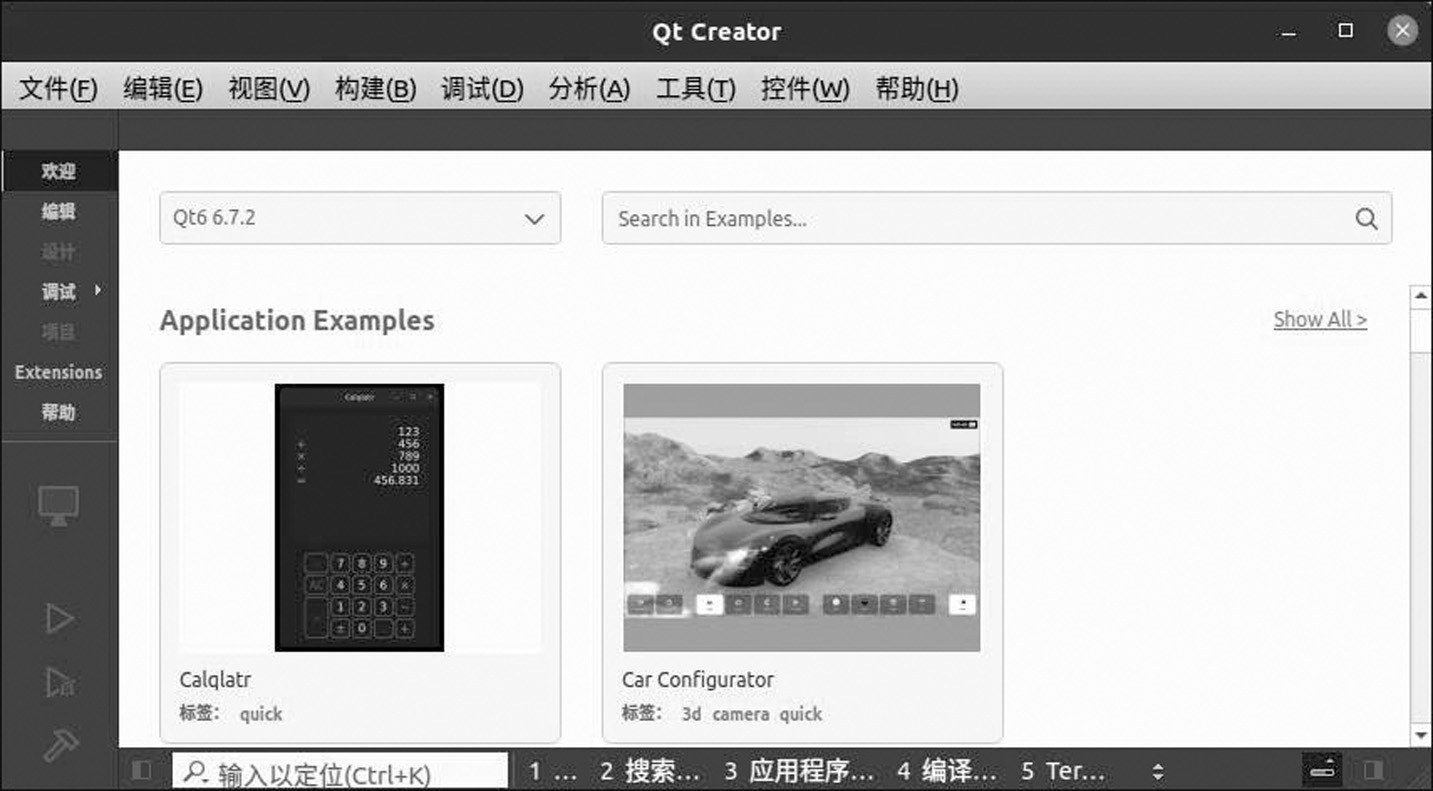Open the 2 搜索... output pane
The image size is (1433, 791).
point(650,771)
